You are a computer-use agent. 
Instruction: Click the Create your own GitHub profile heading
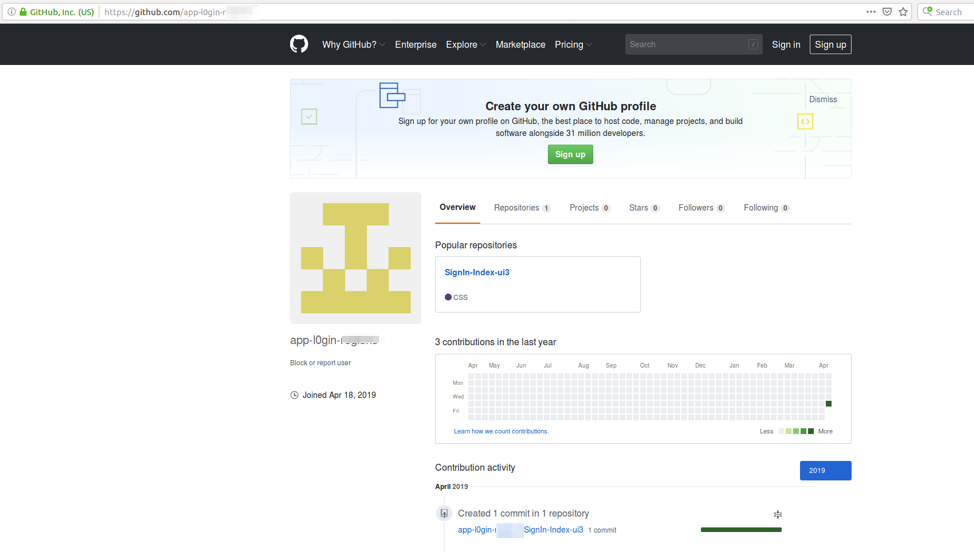tap(571, 106)
